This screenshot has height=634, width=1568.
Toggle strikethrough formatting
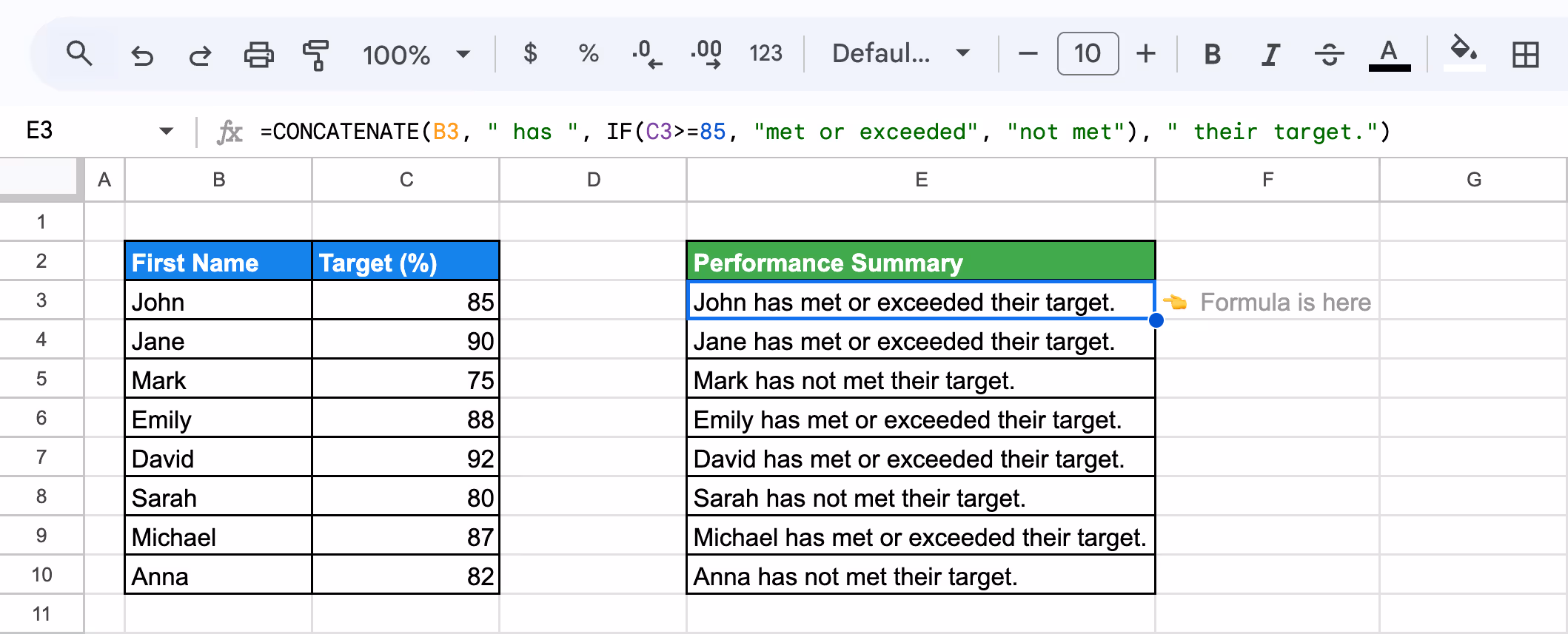(1330, 54)
